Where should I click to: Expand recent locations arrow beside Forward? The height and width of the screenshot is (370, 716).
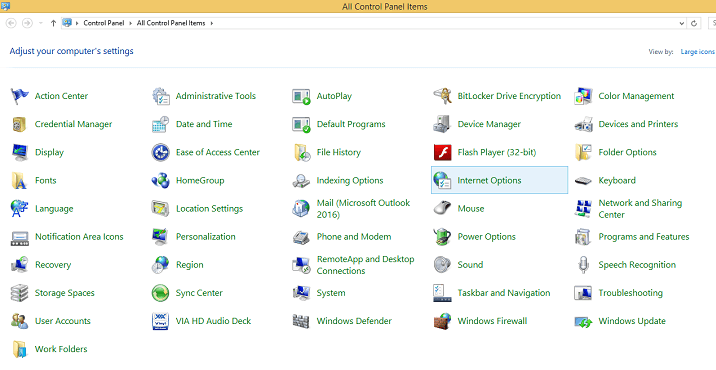coord(41,23)
